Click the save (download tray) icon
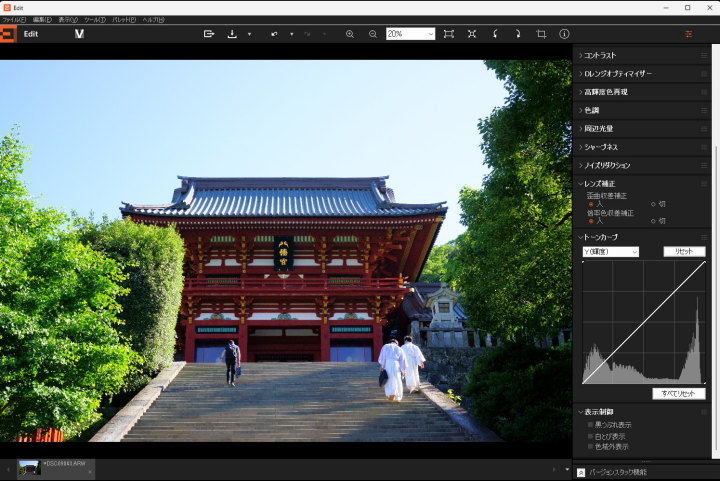720x481 pixels. (232, 34)
